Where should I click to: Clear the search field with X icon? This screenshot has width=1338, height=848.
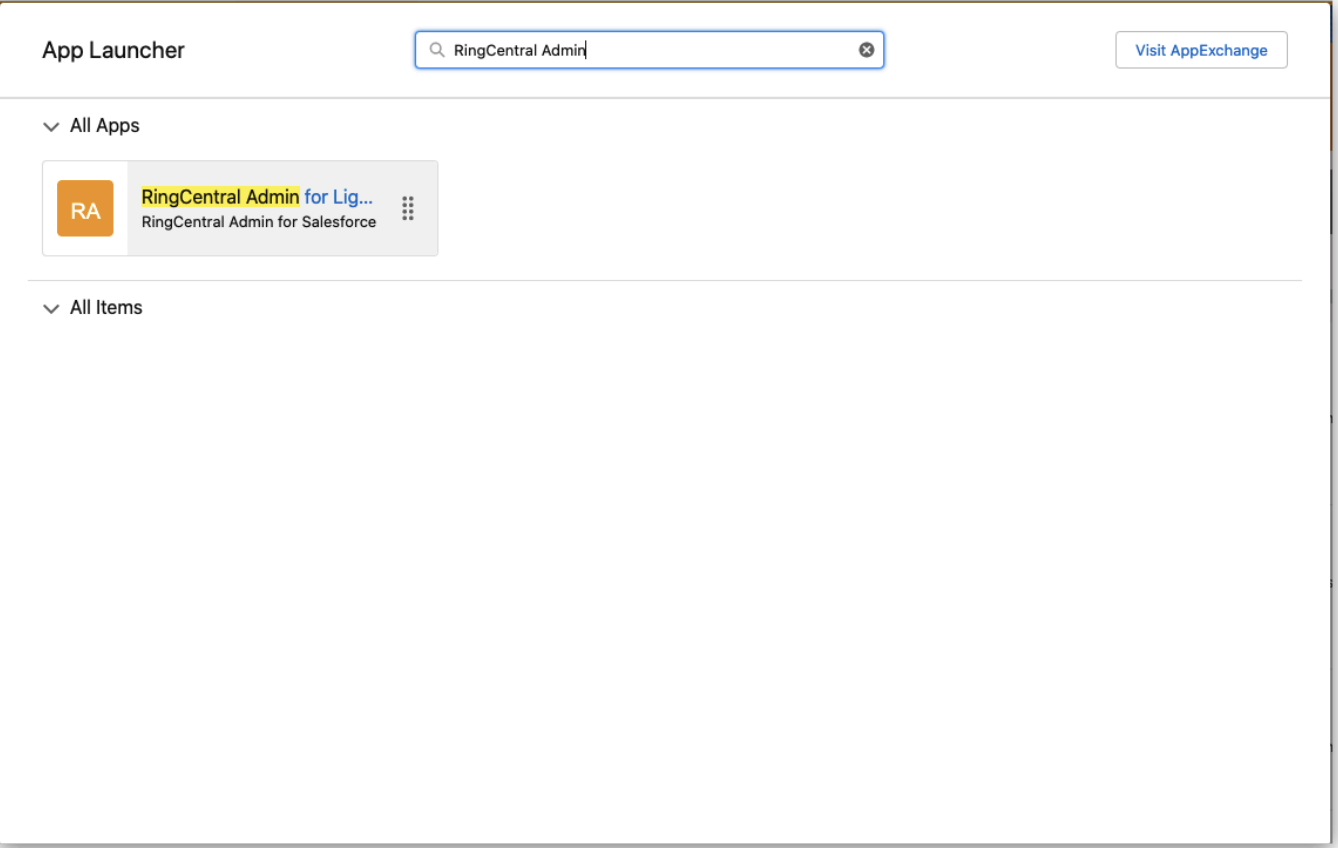click(866, 50)
